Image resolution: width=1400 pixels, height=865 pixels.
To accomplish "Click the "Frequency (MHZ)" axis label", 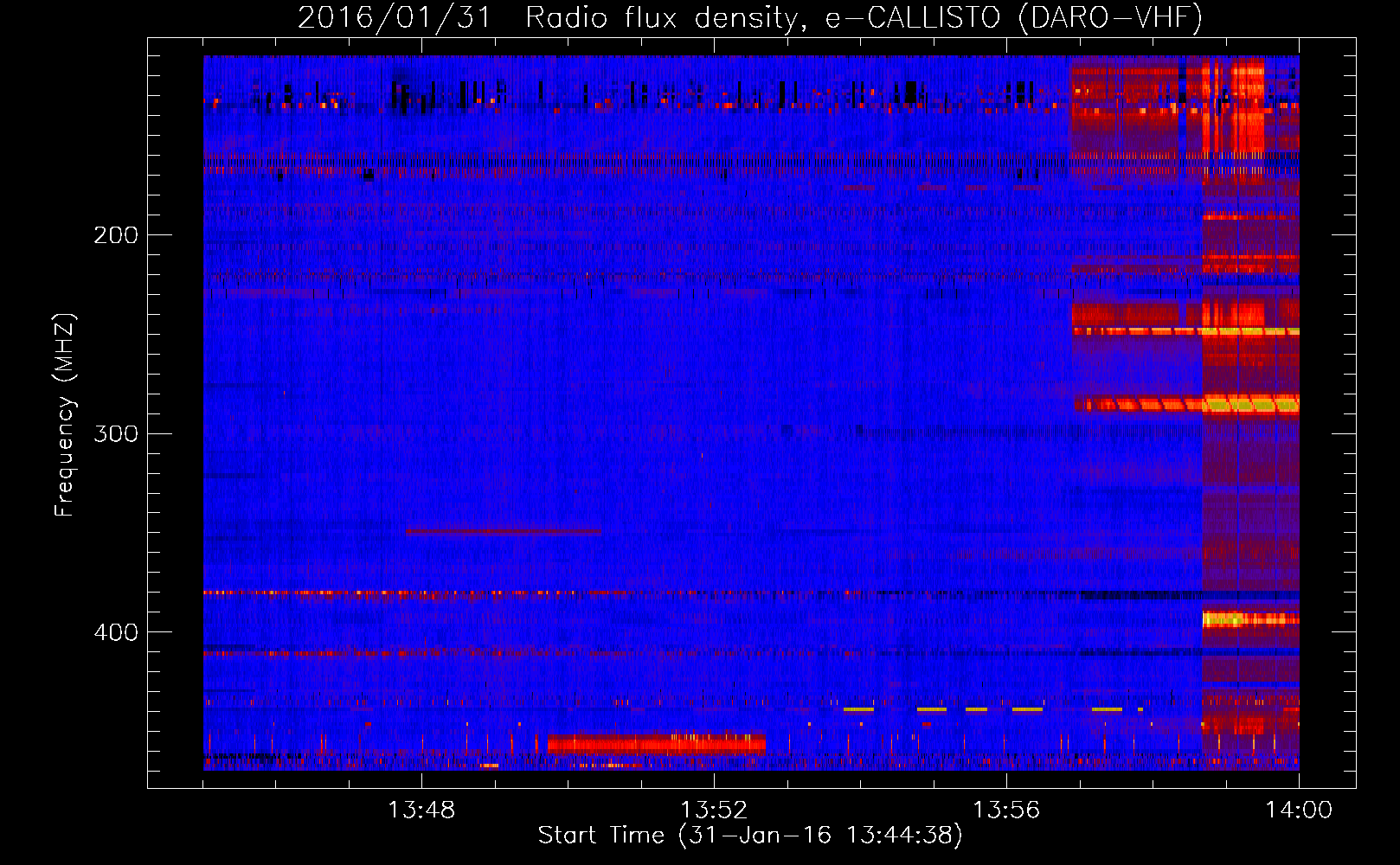I will (x=64, y=414).
